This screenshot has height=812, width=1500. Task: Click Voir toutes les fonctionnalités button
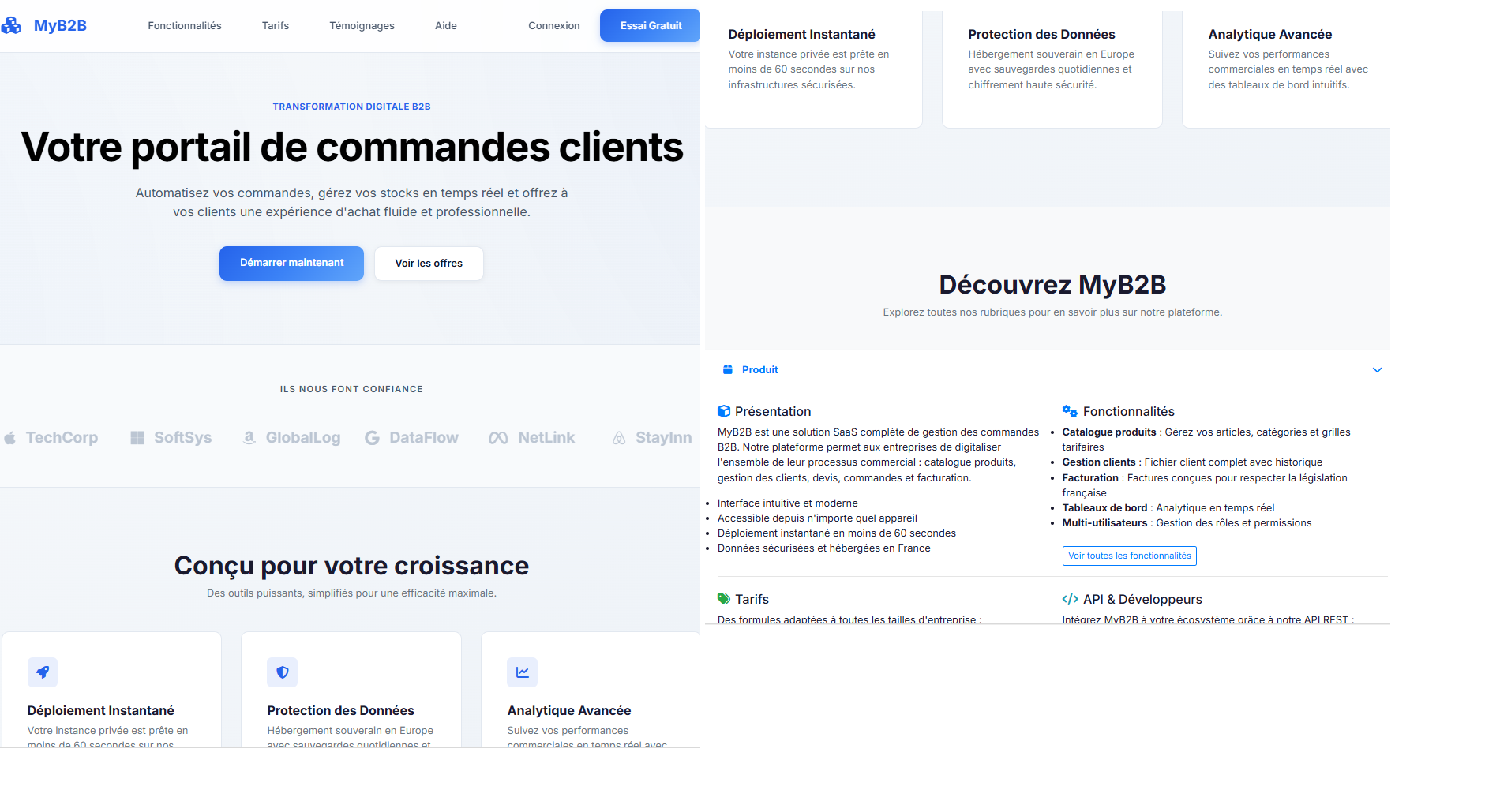(1129, 556)
